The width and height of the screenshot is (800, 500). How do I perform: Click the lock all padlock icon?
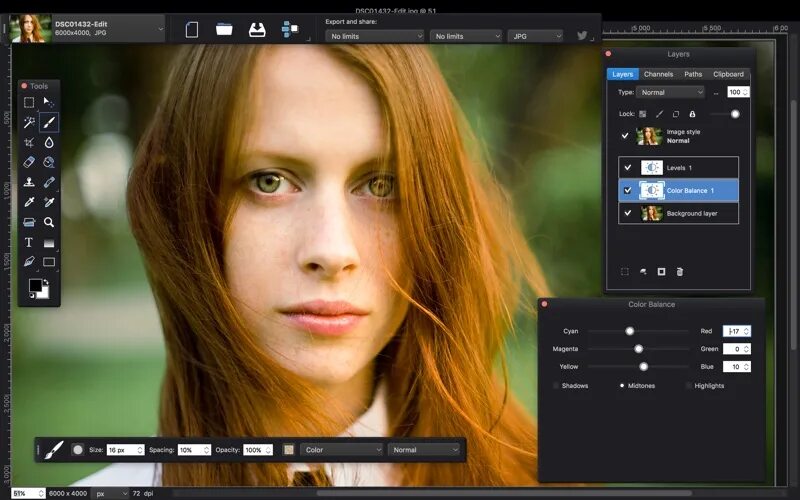pyautogui.click(x=692, y=114)
